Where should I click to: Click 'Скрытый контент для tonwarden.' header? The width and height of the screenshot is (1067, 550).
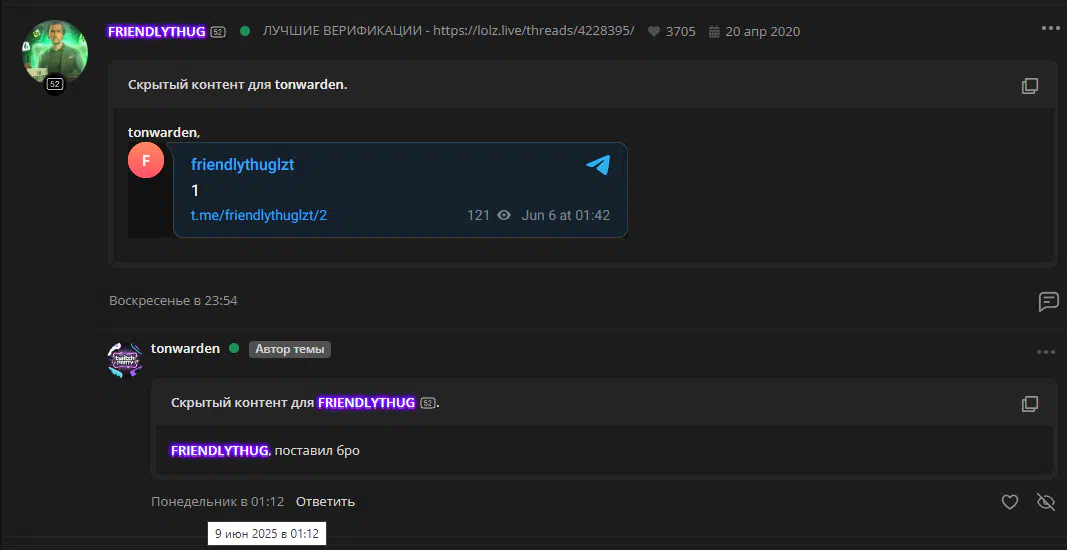pyautogui.click(x=237, y=85)
